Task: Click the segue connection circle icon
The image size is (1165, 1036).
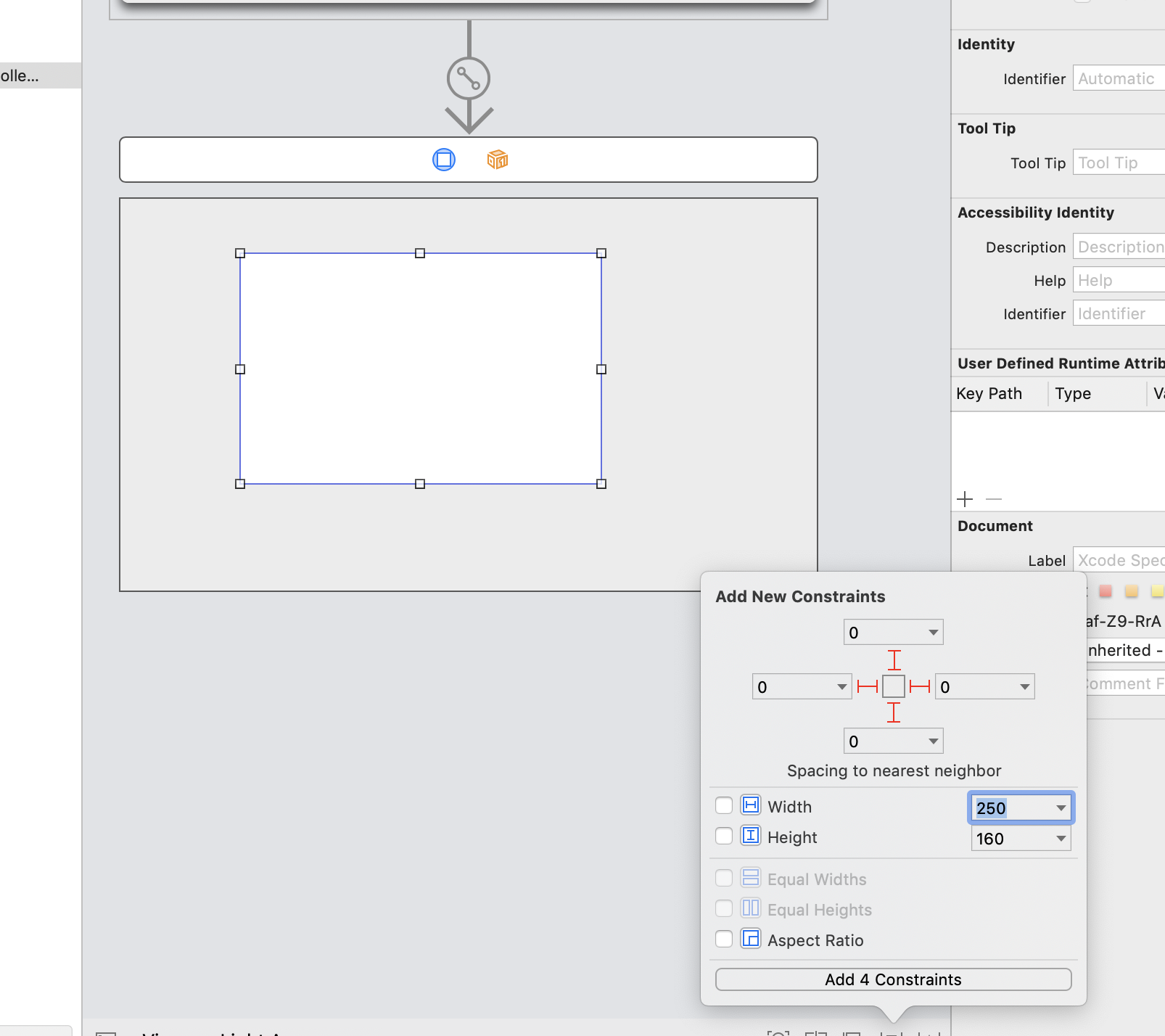Action: click(469, 78)
